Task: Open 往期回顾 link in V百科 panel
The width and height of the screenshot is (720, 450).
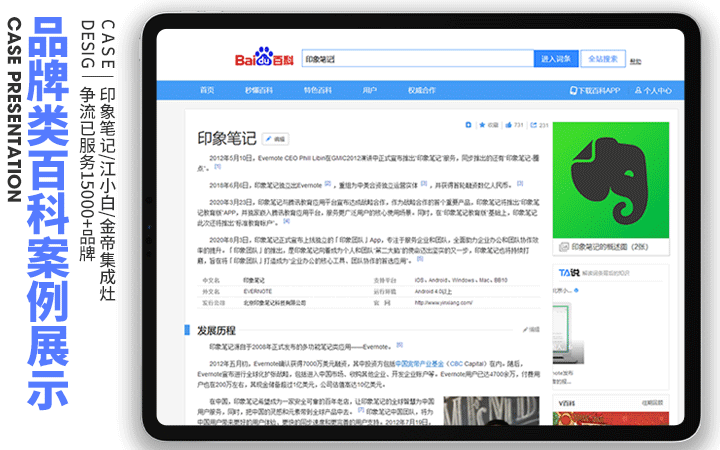Action: pyautogui.click(x=652, y=403)
